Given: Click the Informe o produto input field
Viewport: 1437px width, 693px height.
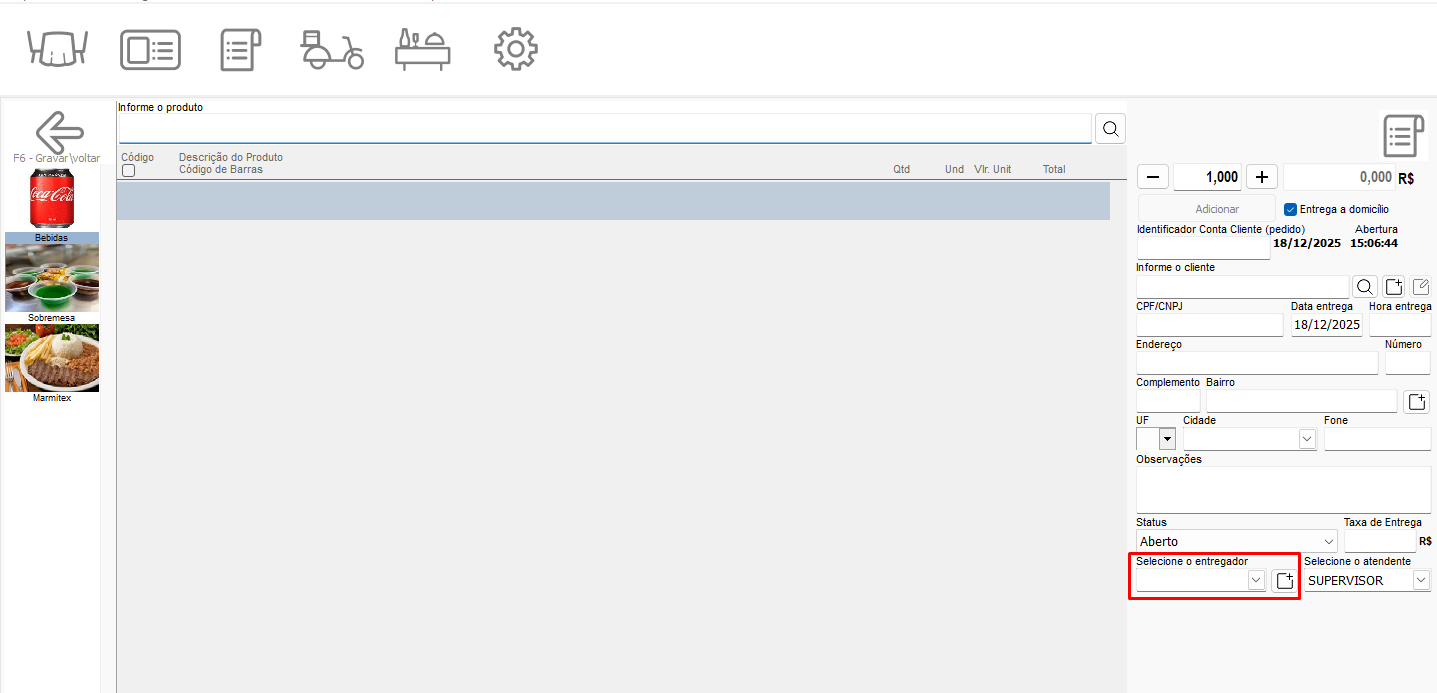Looking at the screenshot, I should tap(605, 128).
